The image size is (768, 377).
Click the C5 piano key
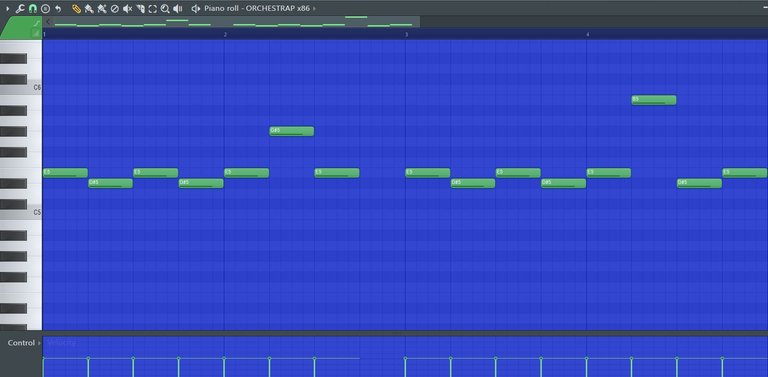21,212
